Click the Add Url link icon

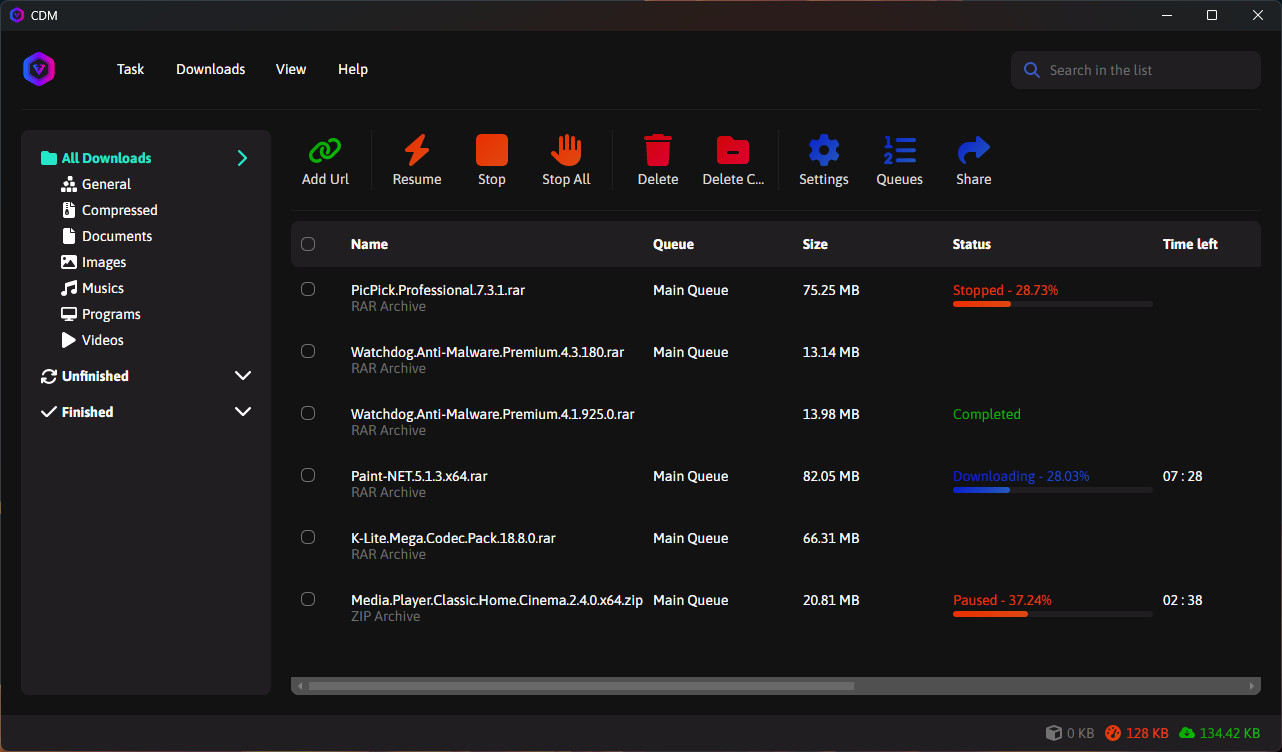pyautogui.click(x=325, y=151)
